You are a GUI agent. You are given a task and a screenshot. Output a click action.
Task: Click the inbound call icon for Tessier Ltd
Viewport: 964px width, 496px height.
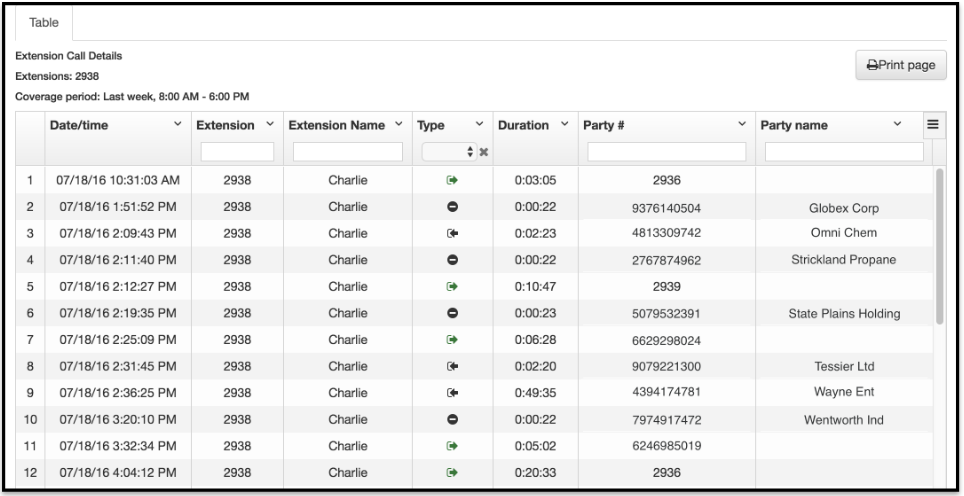pos(452,366)
